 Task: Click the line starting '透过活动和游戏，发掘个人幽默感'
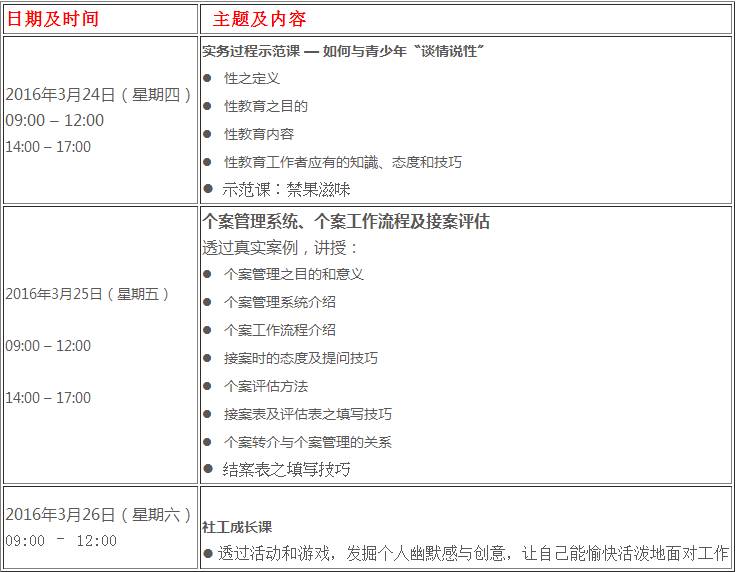click(473, 554)
